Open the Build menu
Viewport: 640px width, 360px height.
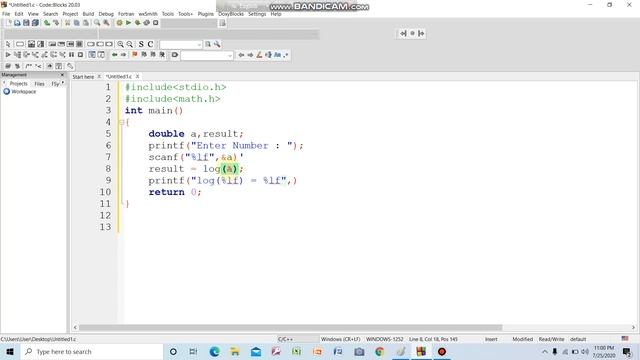click(x=88, y=14)
